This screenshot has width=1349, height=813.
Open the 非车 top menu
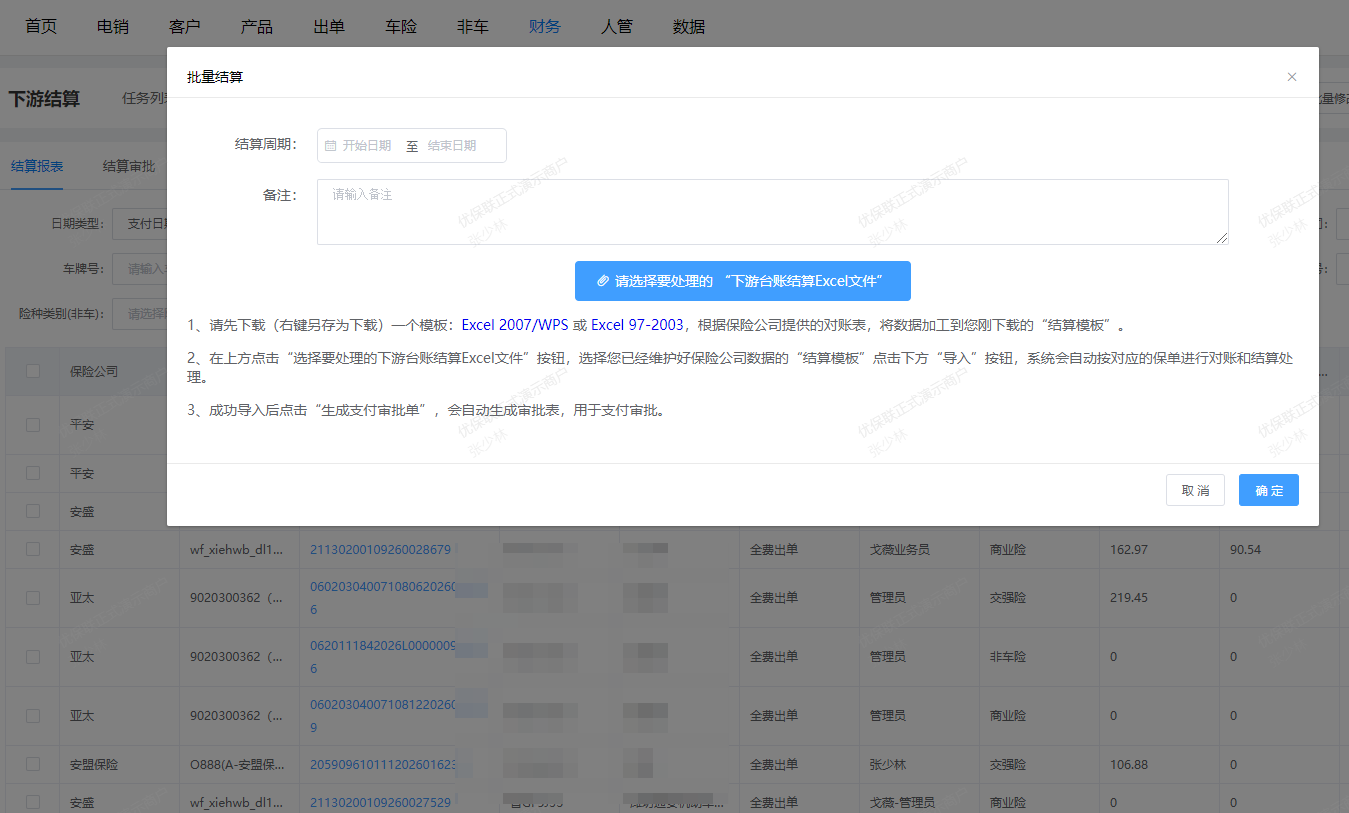pos(473,27)
